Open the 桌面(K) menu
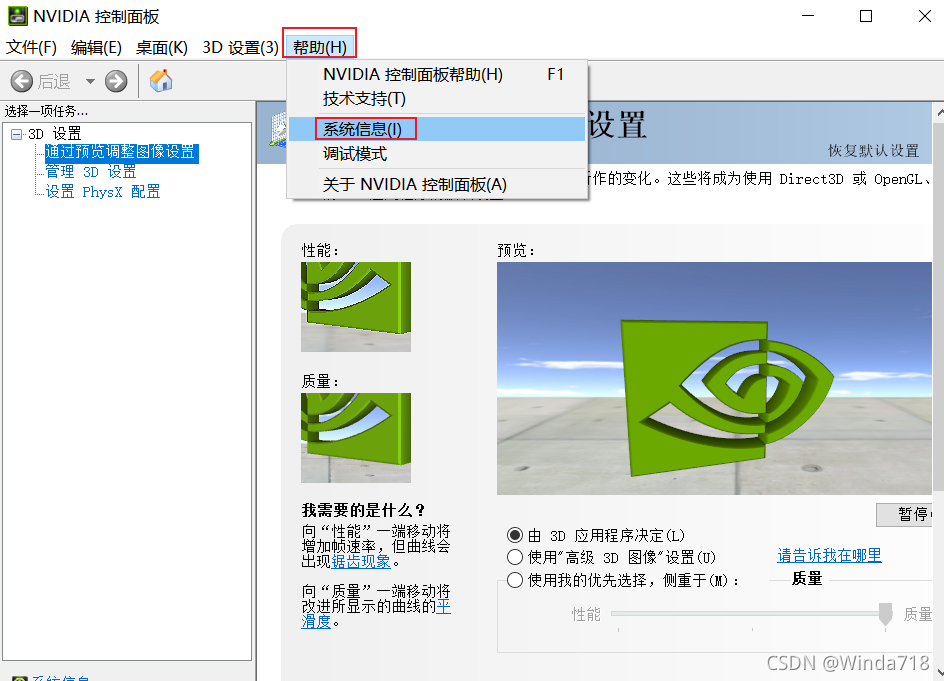Image resolution: width=944 pixels, height=681 pixels. [161, 47]
